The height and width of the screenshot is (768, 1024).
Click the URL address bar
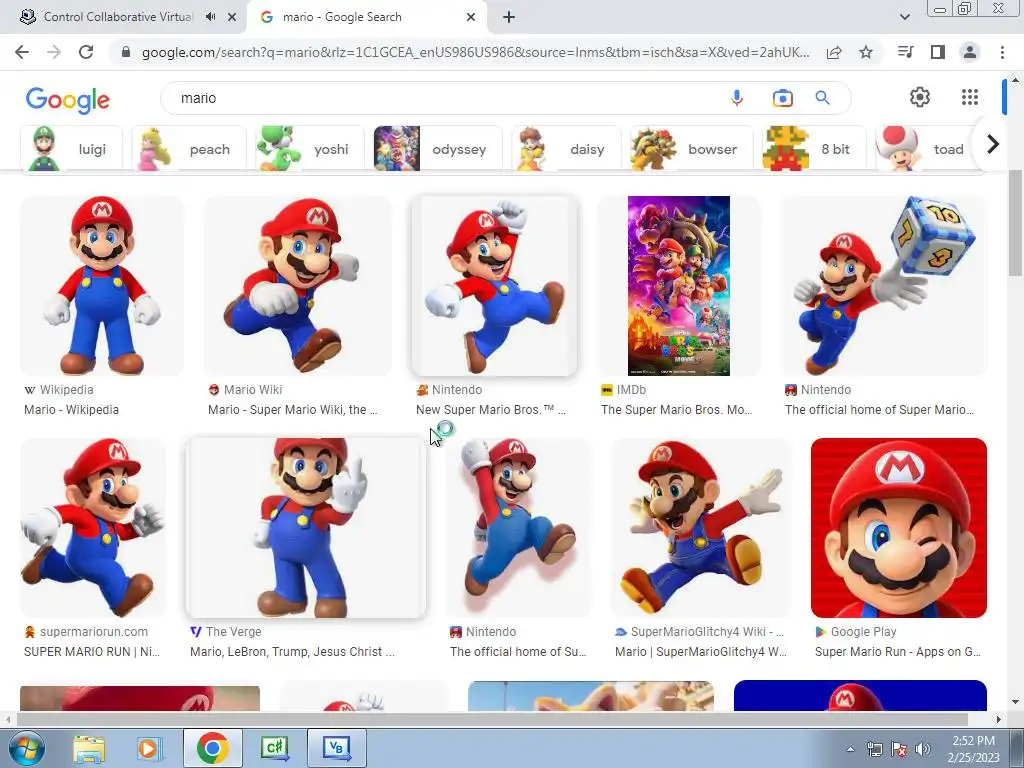pyautogui.click(x=475, y=52)
